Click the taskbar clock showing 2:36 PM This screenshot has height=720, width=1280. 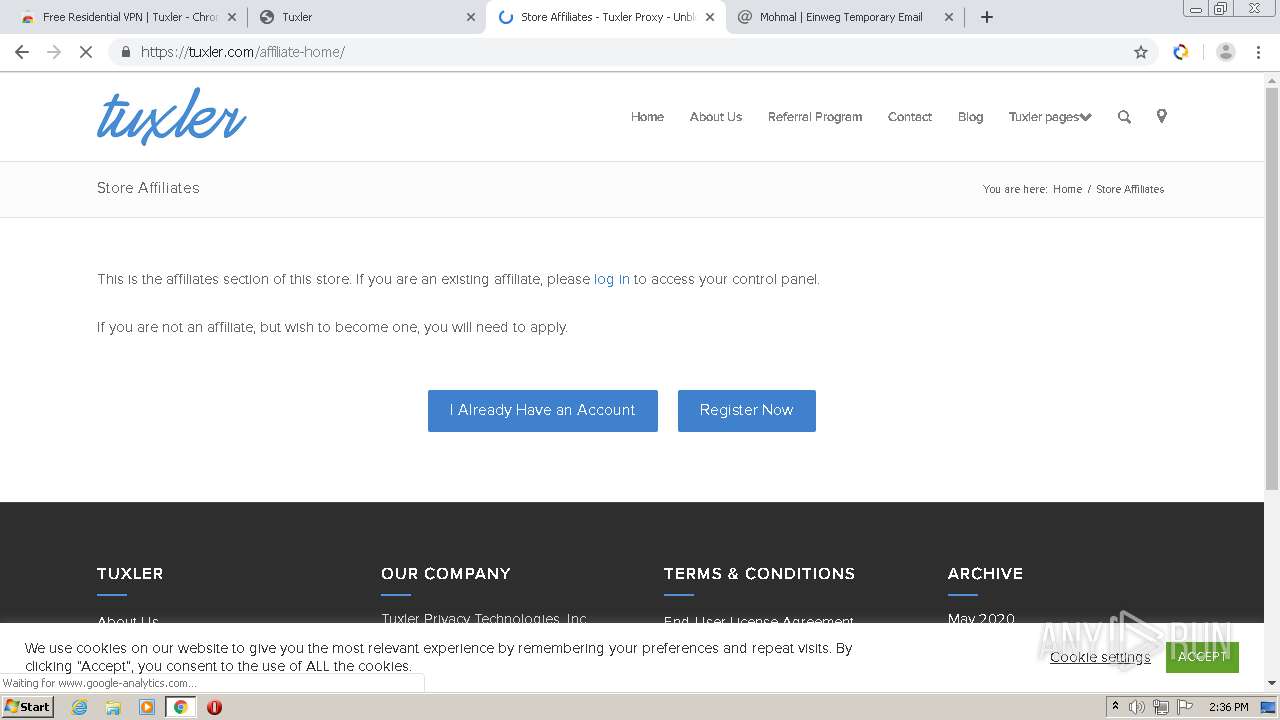(x=1229, y=707)
